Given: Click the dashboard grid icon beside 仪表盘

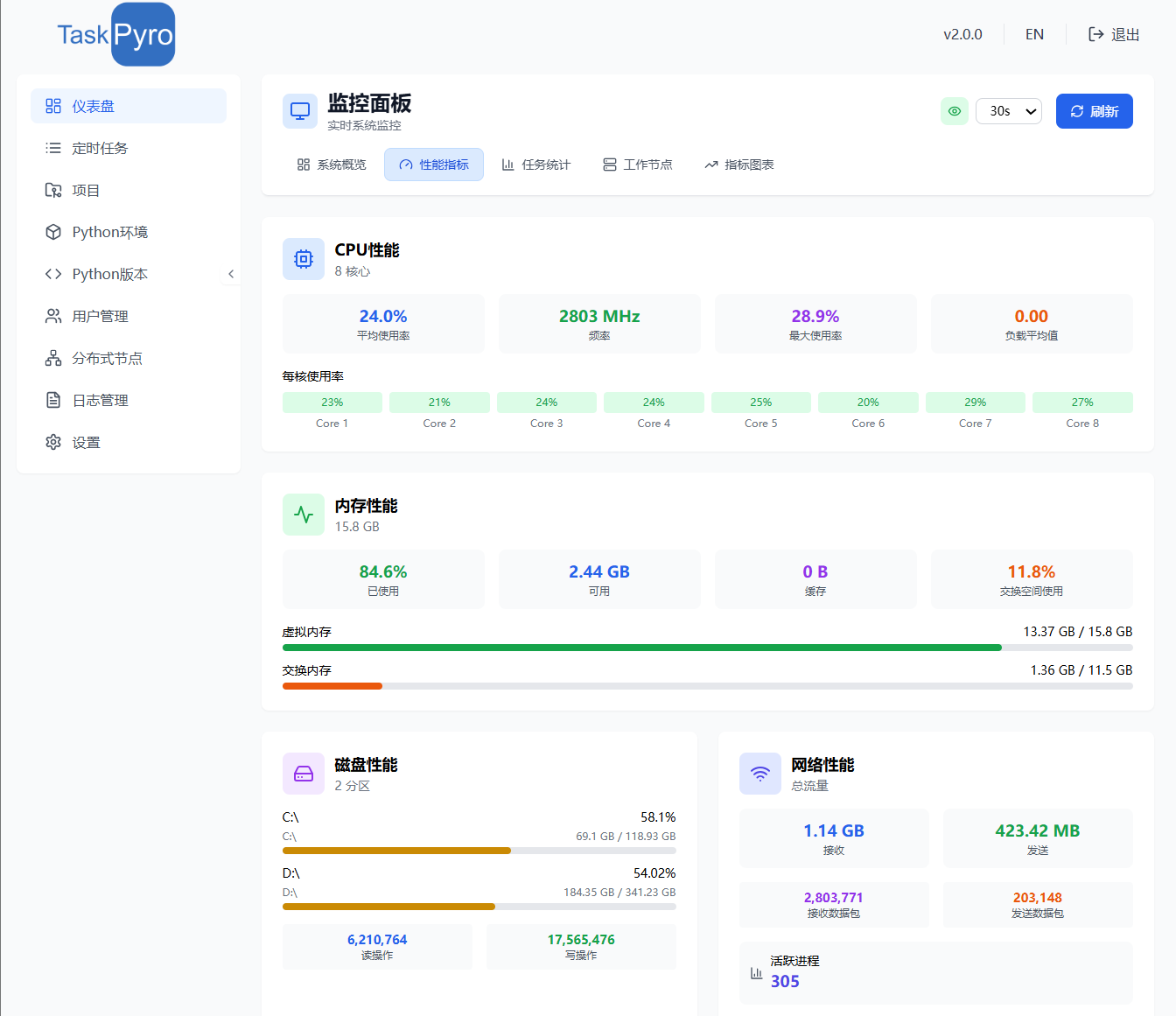Looking at the screenshot, I should [x=53, y=106].
